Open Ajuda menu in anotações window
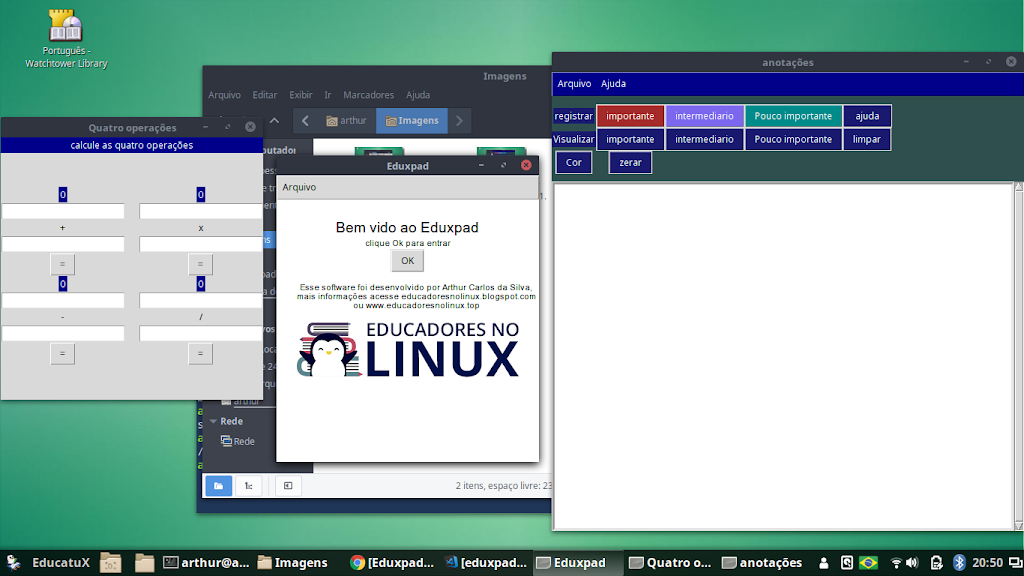 tap(613, 84)
